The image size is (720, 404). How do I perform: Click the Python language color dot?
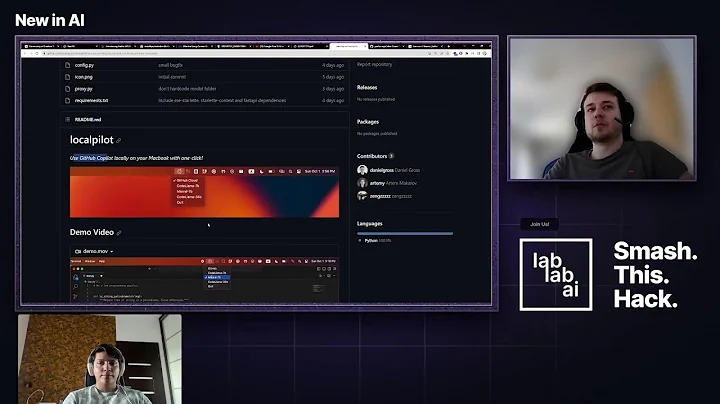[360, 240]
